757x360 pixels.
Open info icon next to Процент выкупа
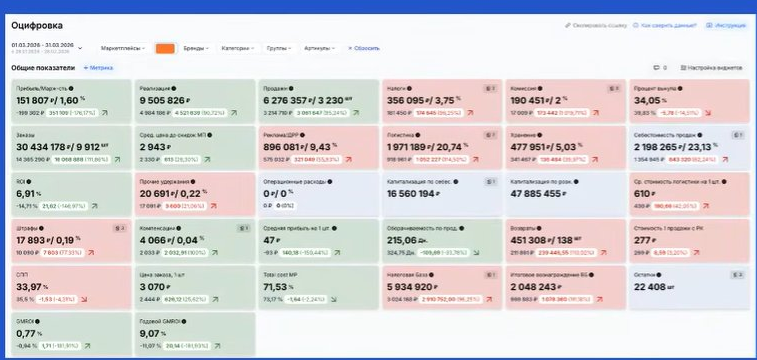[x=680, y=89]
